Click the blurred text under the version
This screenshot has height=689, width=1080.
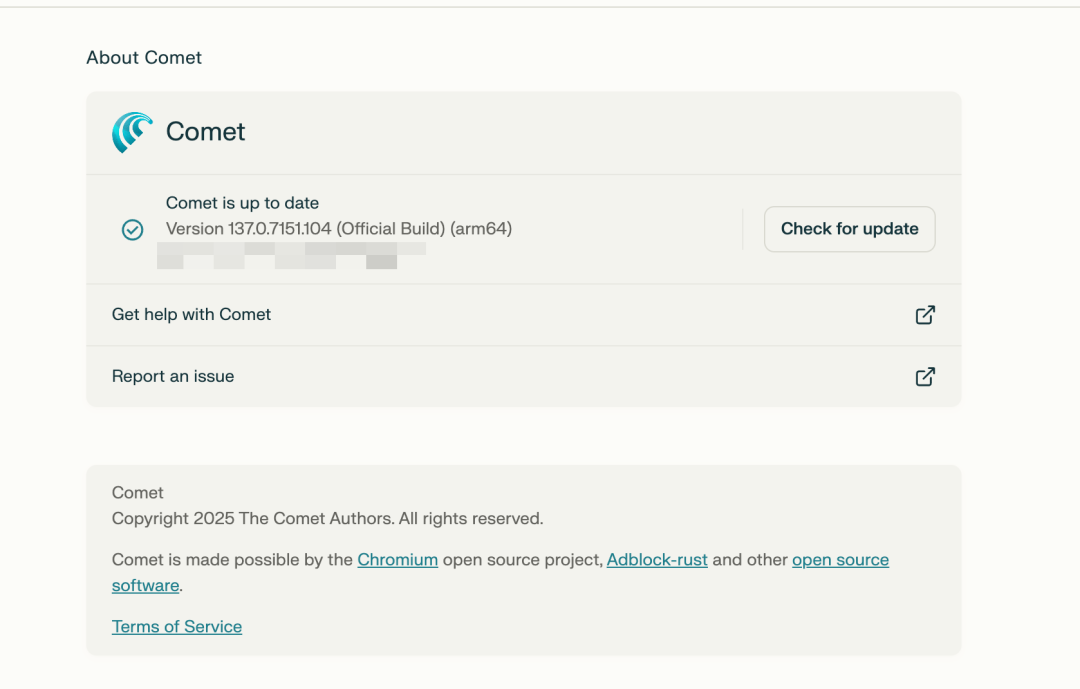[x=290, y=255]
